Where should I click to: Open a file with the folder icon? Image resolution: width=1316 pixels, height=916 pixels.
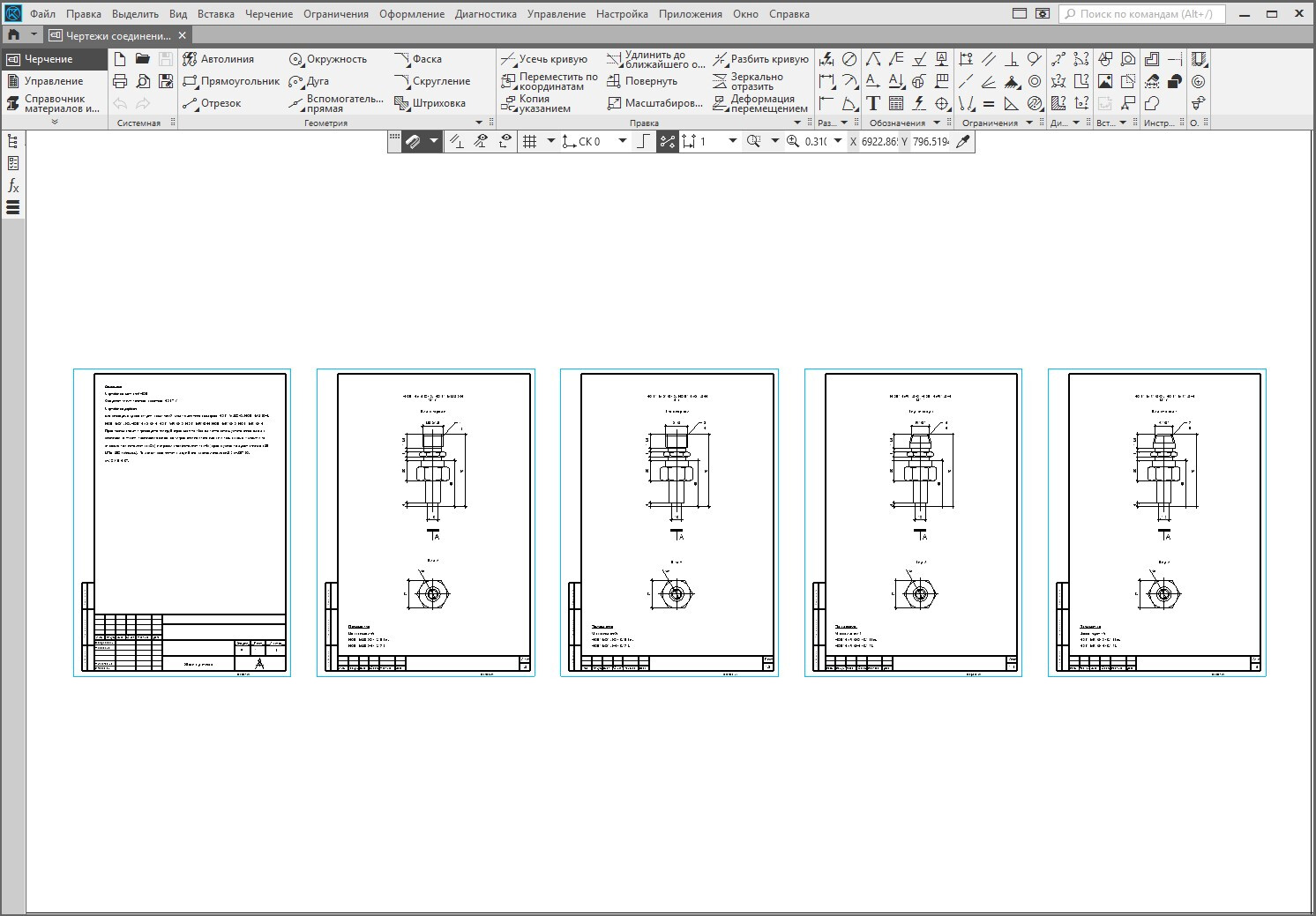pos(143,59)
